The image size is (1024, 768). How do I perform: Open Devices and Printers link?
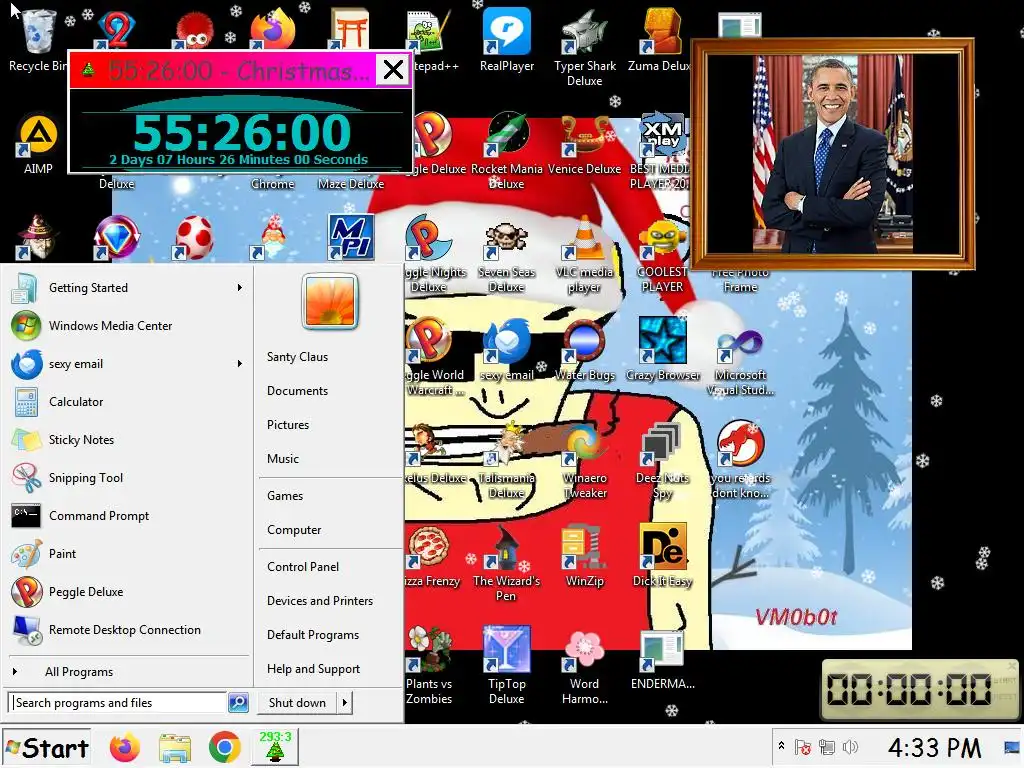click(320, 601)
